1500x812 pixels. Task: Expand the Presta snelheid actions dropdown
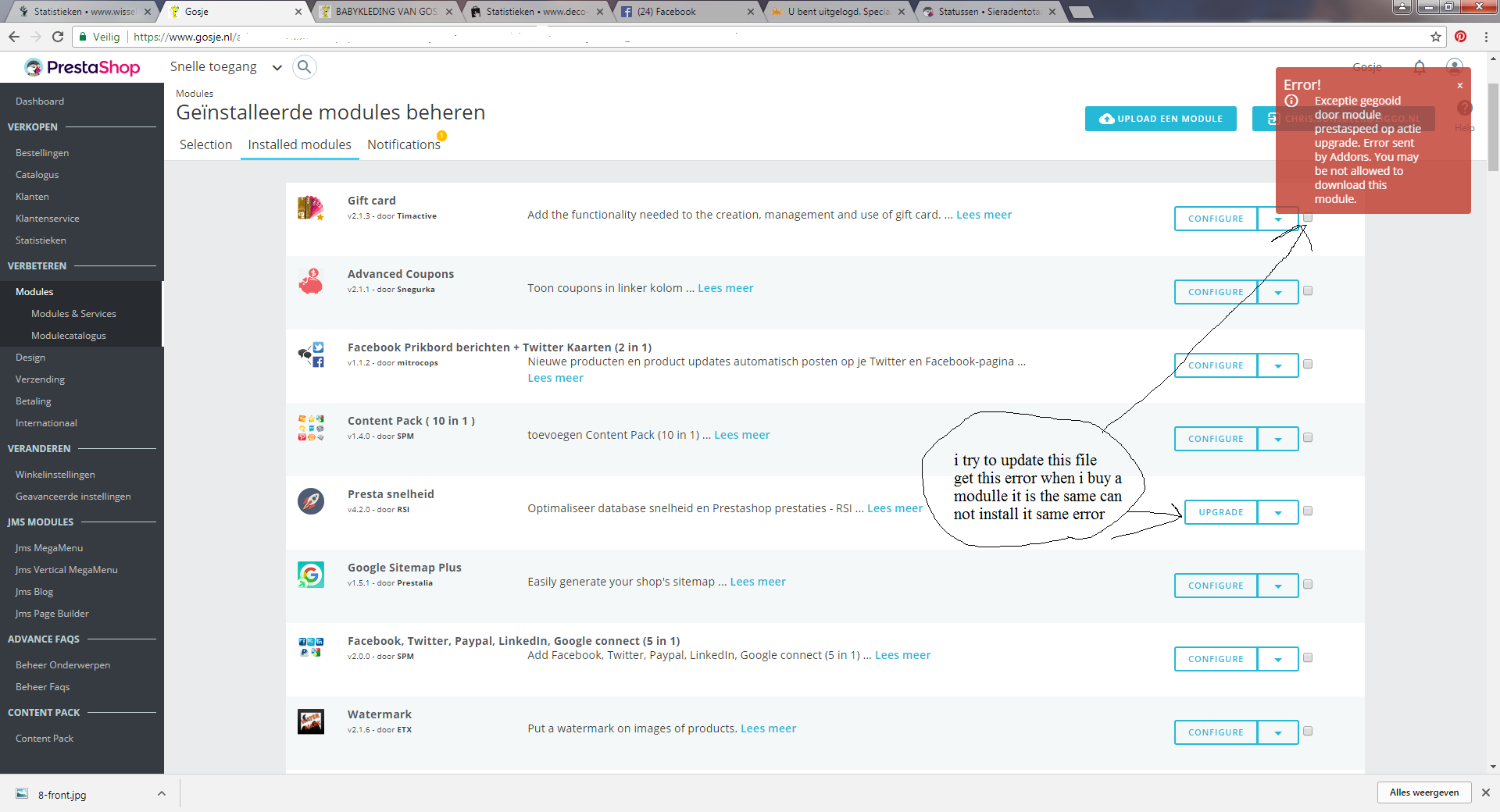coord(1278,512)
